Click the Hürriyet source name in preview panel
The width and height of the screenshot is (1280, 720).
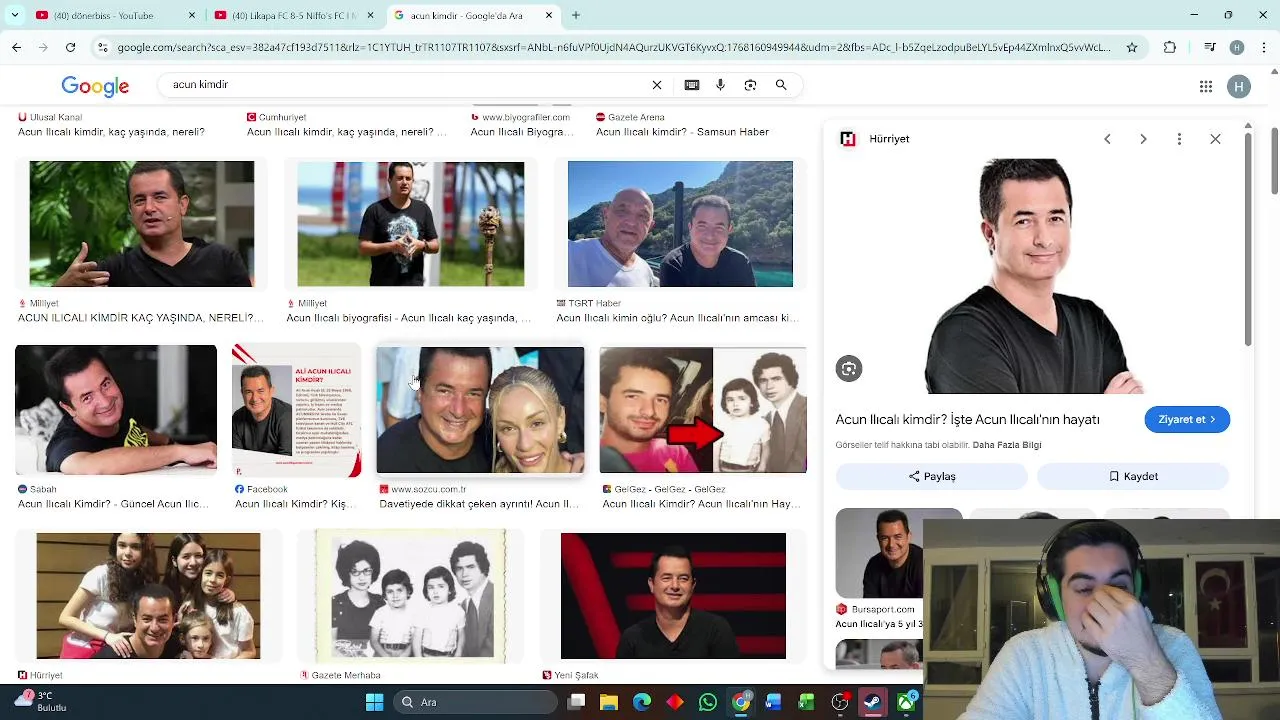pyautogui.click(x=889, y=139)
